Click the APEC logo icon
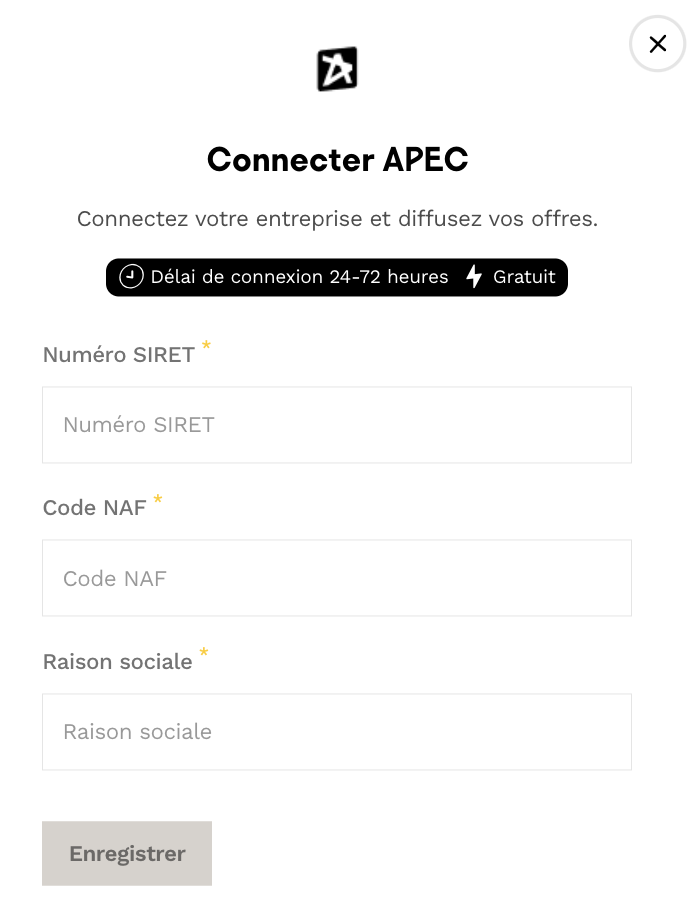This screenshot has height=916, width=688. [x=337, y=69]
